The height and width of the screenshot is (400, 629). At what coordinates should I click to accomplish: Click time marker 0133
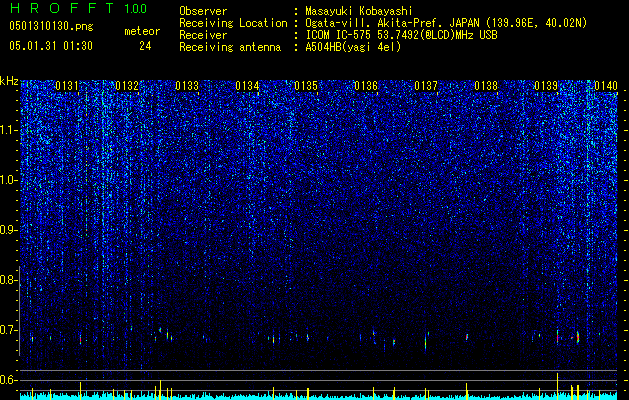187,86
